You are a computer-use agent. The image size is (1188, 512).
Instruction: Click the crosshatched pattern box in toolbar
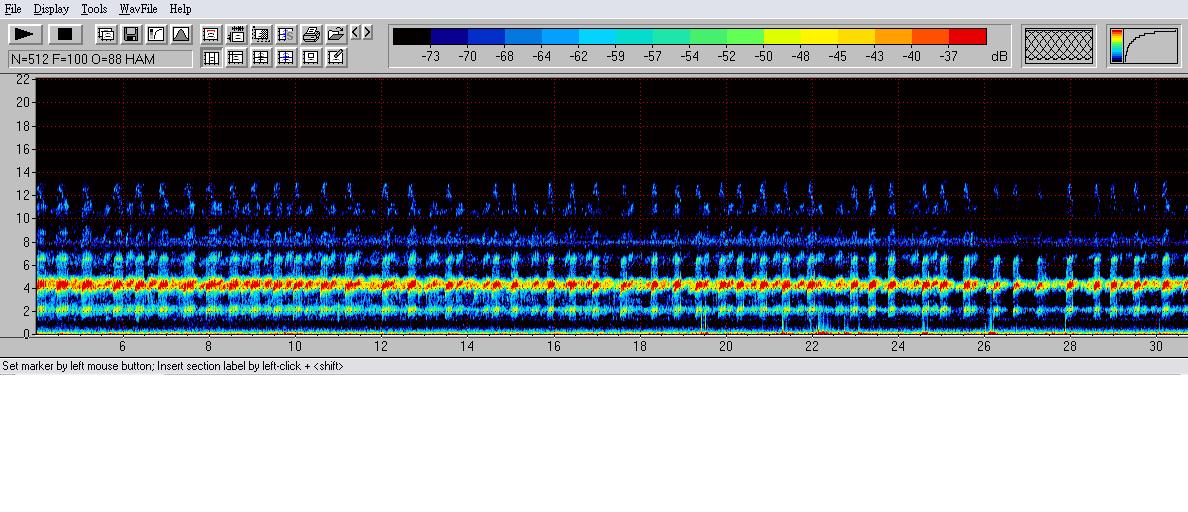click(x=1059, y=46)
